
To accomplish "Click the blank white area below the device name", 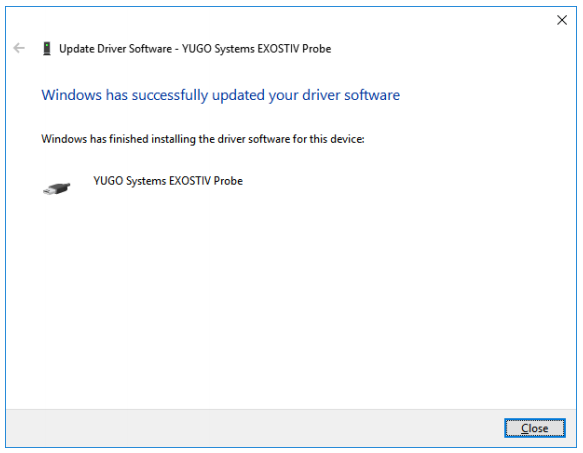I will pyautogui.click(x=290, y=298).
